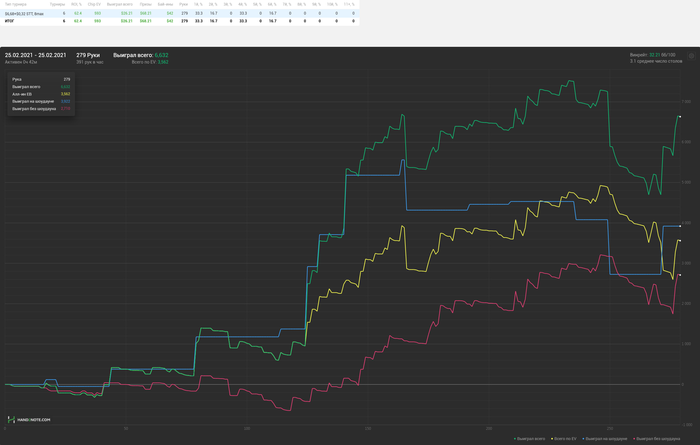Screen dimensions: 700x445
Task: Sort by 'Выиграл всего' column header
Action: coord(120,4)
